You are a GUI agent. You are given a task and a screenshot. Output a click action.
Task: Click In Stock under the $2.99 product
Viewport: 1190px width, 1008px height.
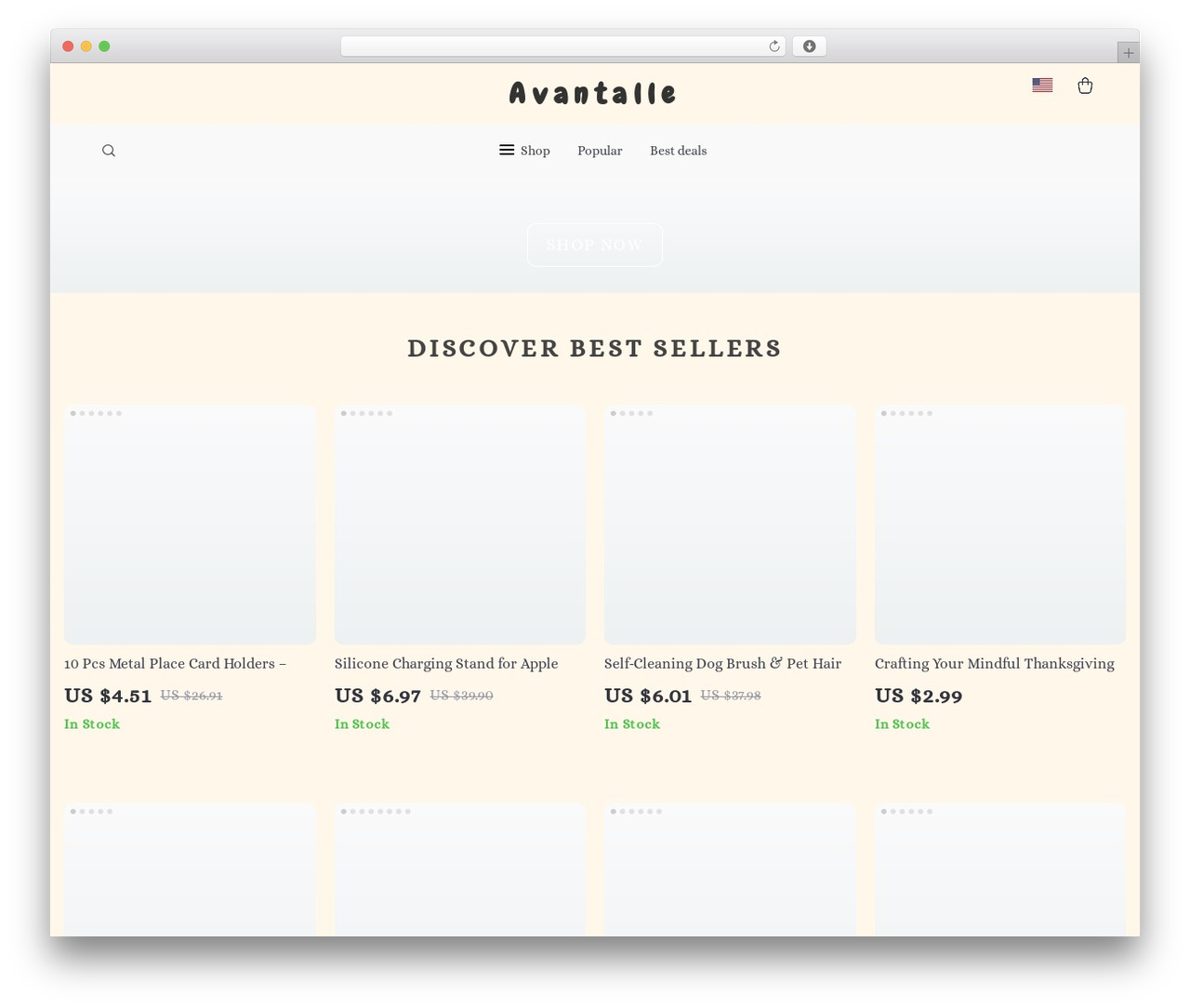click(x=902, y=724)
